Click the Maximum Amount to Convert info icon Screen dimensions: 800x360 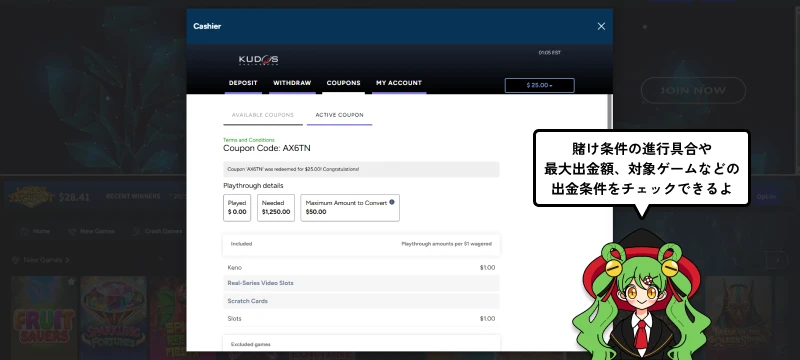coord(392,202)
